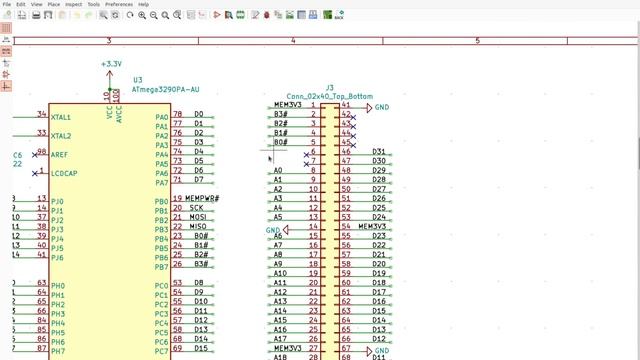This screenshot has height=360, width=640.
Task: Click the Generate bill of materials icon
Action: click(x=313, y=15)
